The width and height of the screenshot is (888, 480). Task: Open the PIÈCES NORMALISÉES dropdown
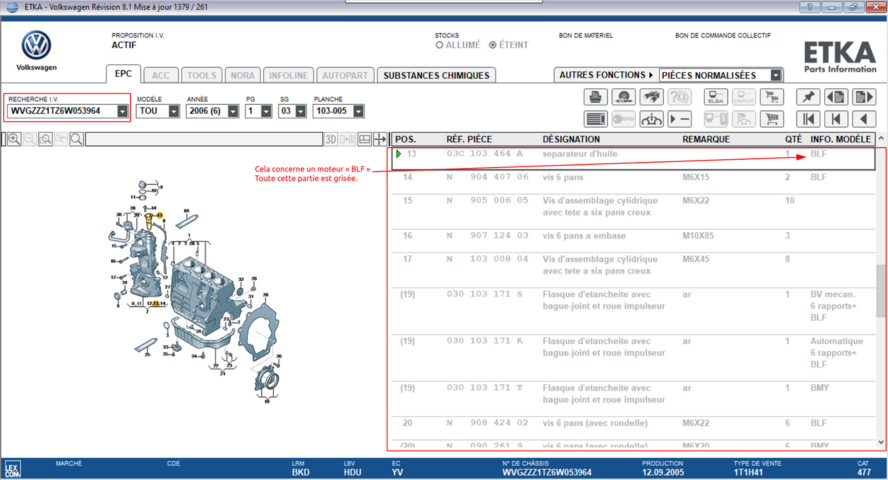pos(776,75)
